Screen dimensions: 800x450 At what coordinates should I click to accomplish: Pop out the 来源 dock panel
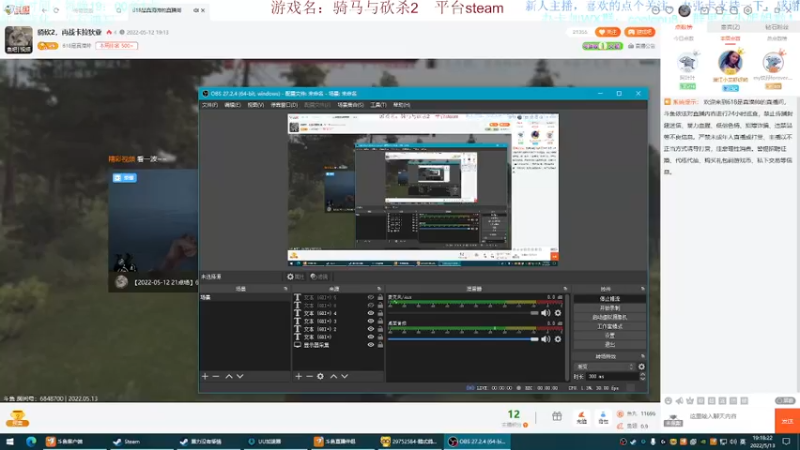point(379,289)
